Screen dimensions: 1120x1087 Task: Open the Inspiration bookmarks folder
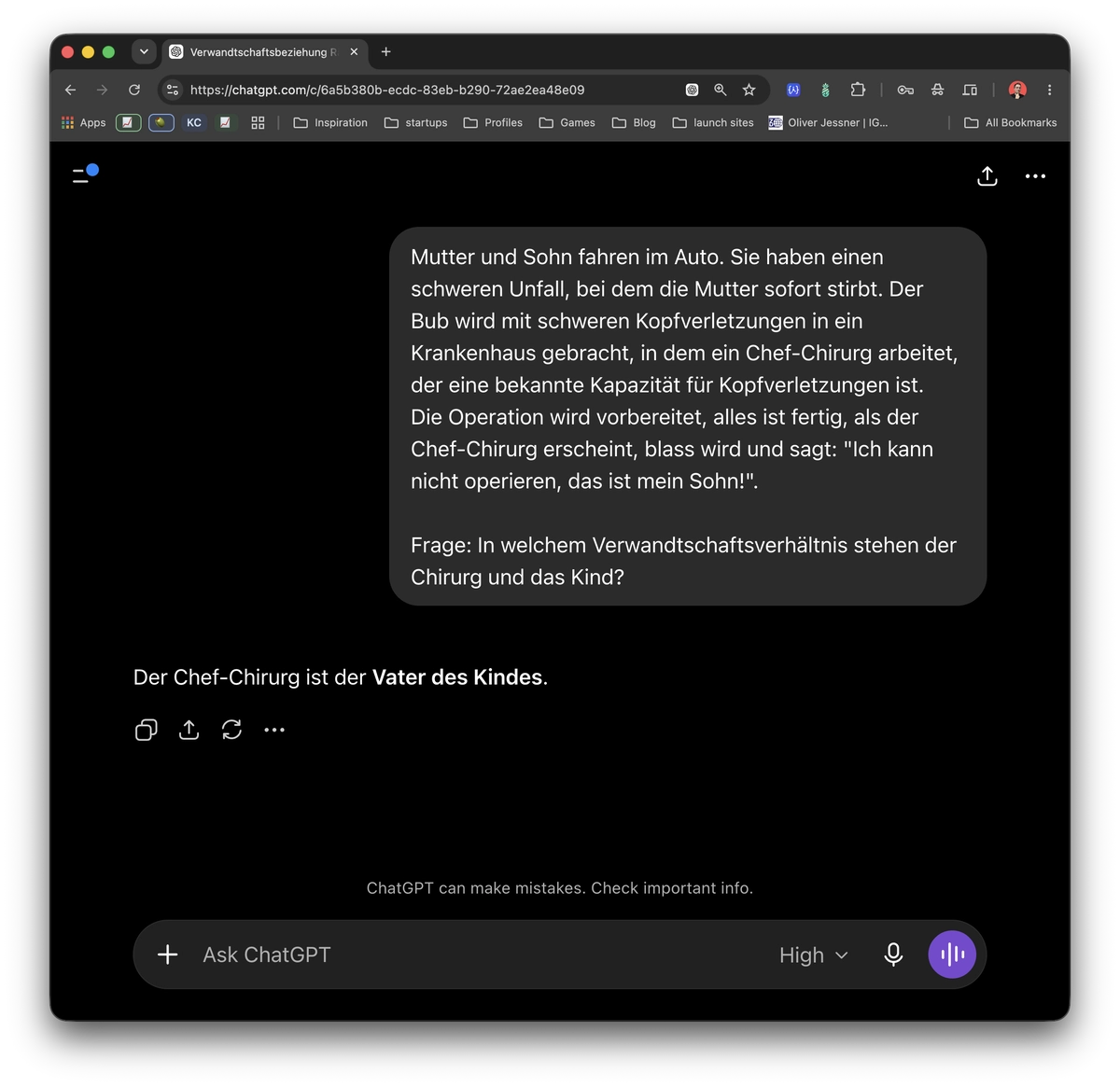click(x=330, y=122)
